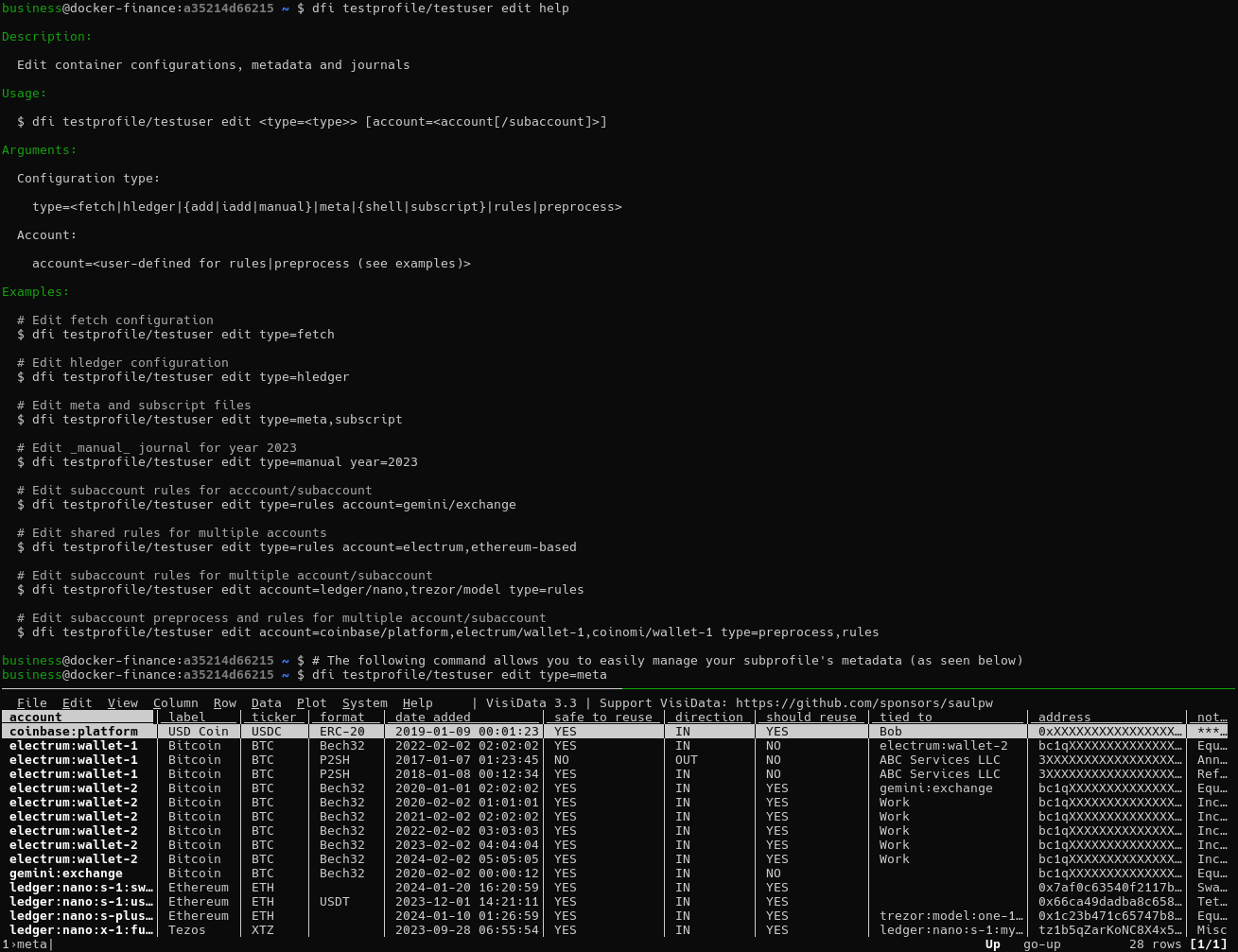Click the OUT direction cell
The width and height of the screenshot is (1238, 952).
(x=686, y=759)
